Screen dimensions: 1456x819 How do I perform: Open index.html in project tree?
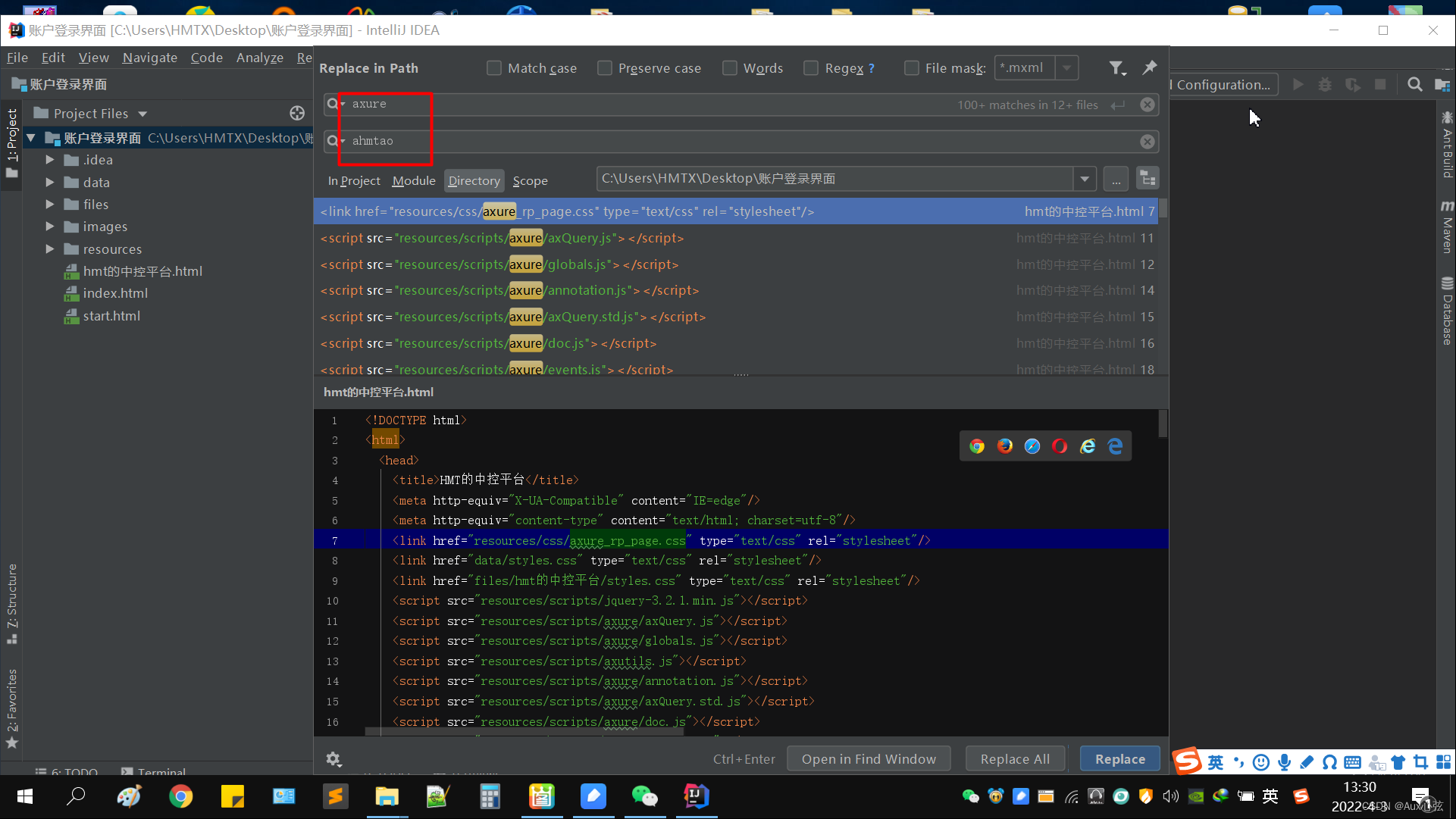(x=115, y=293)
